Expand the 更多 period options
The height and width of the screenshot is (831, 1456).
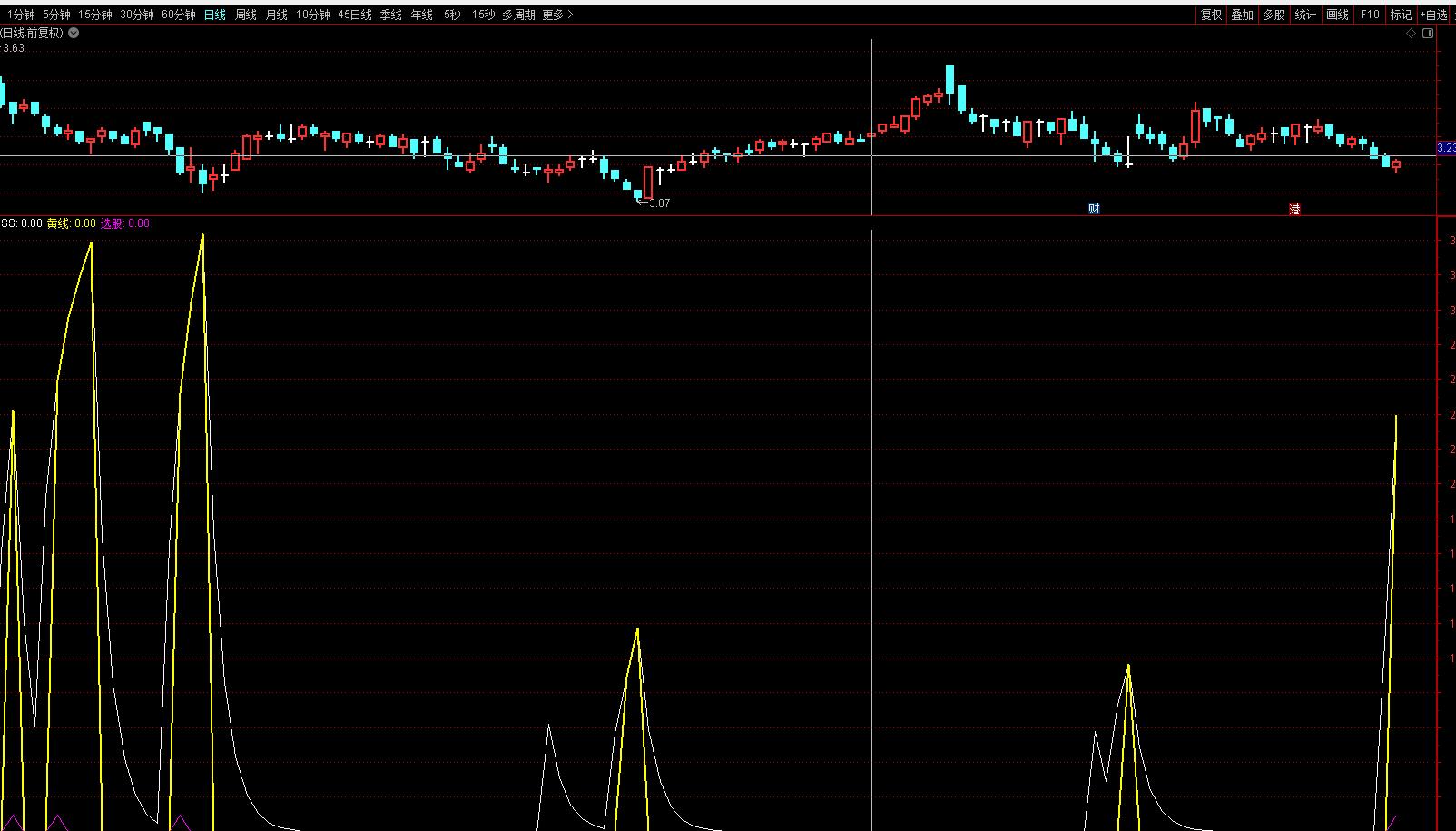click(557, 15)
